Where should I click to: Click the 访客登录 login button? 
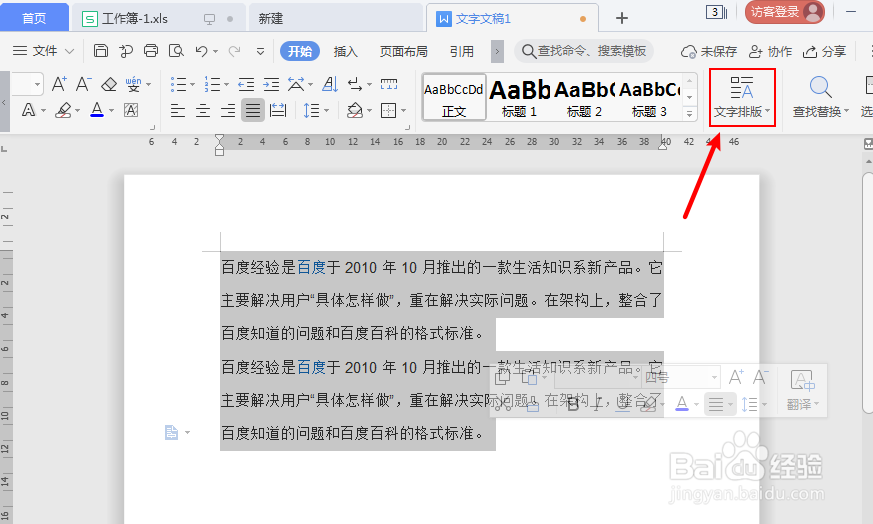(784, 12)
